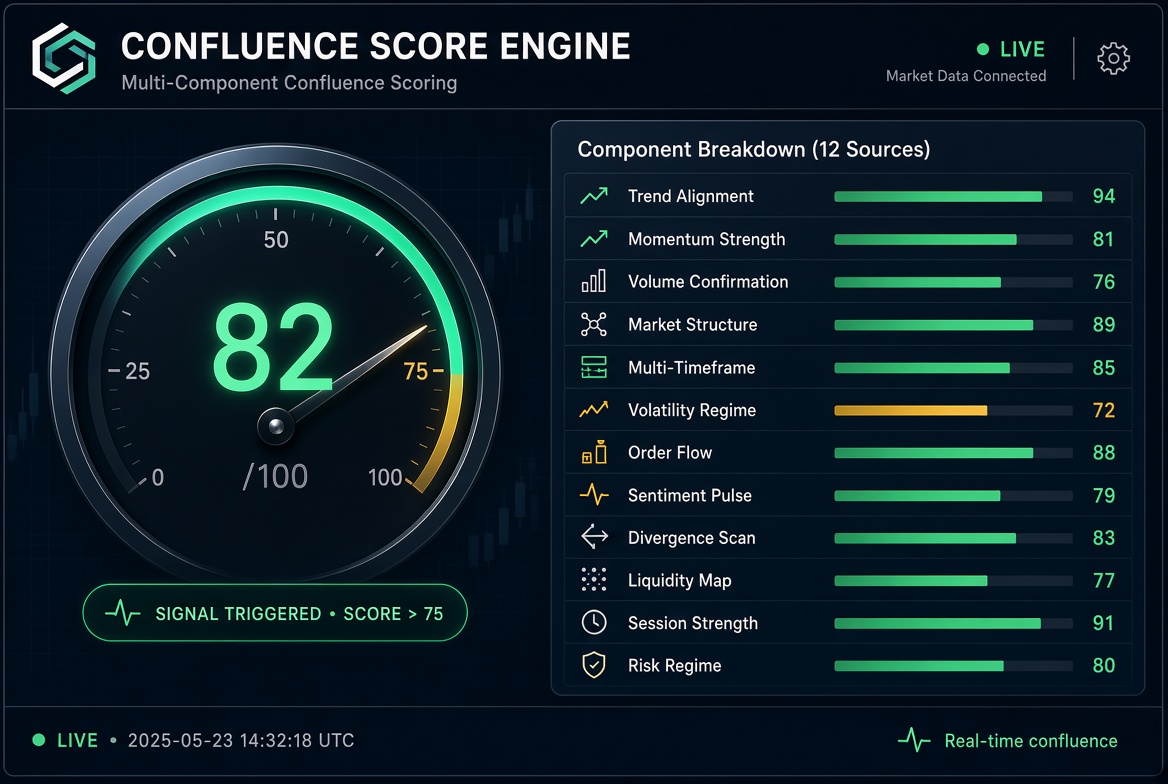Select the Divergence Scan label
The height and width of the screenshot is (784, 1168).
tap(691, 538)
